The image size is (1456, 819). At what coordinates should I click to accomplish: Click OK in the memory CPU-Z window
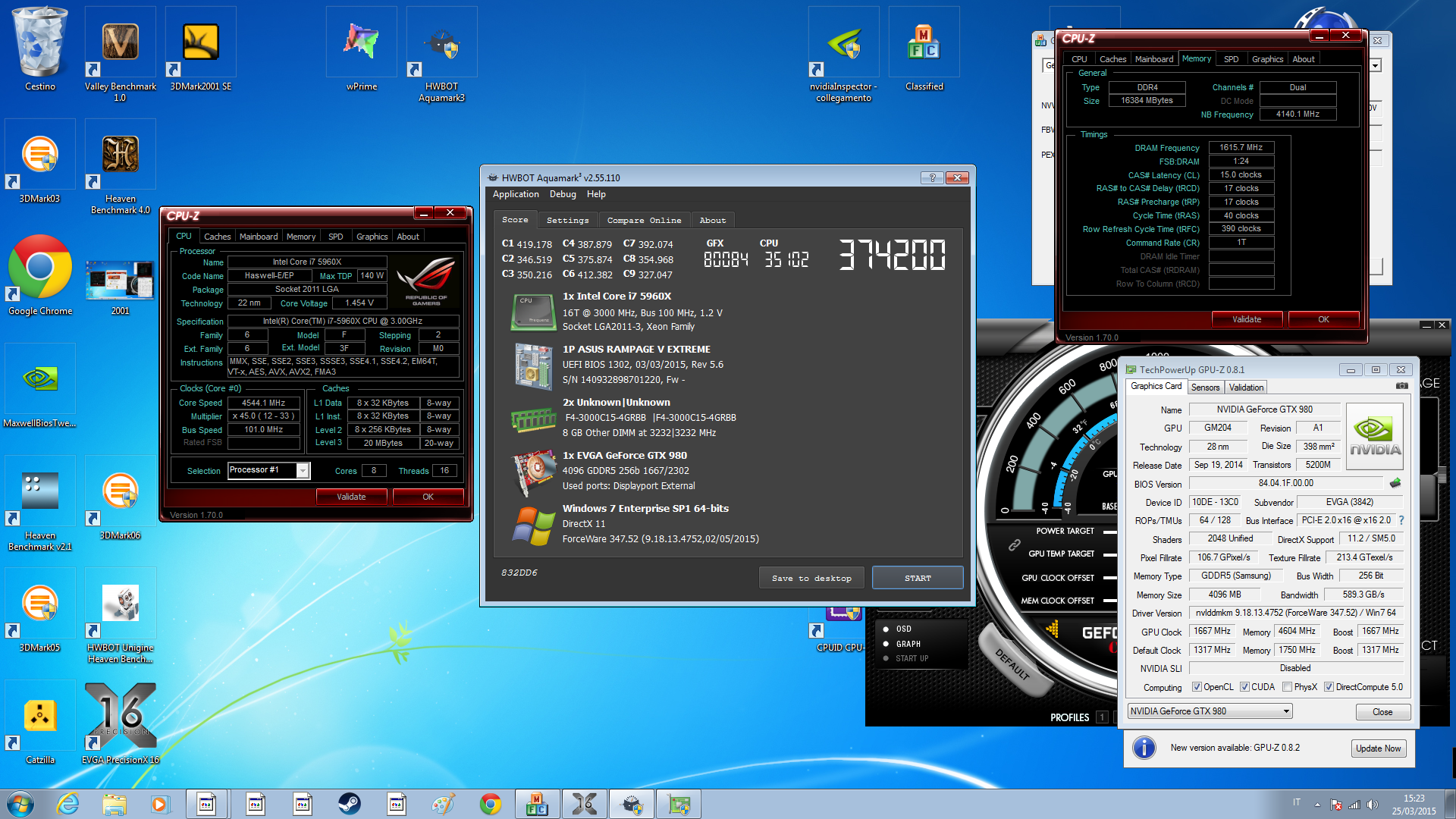tap(1323, 319)
